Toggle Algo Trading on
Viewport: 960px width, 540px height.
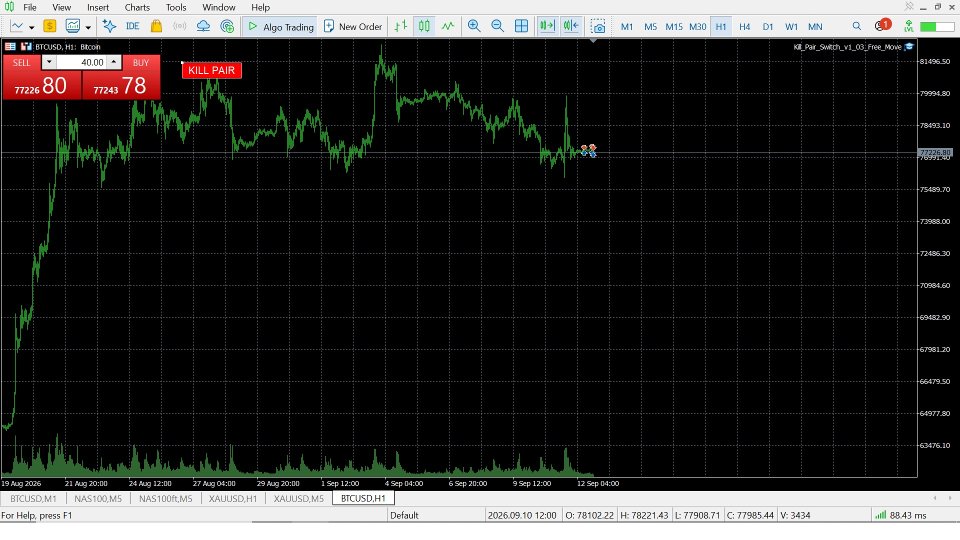pos(280,26)
